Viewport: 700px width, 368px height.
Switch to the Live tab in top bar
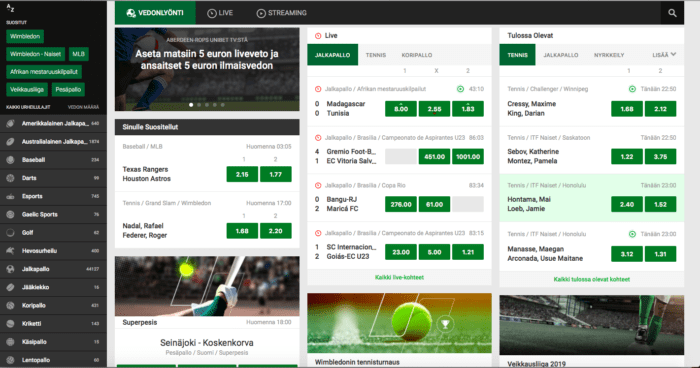[x=220, y=13]
